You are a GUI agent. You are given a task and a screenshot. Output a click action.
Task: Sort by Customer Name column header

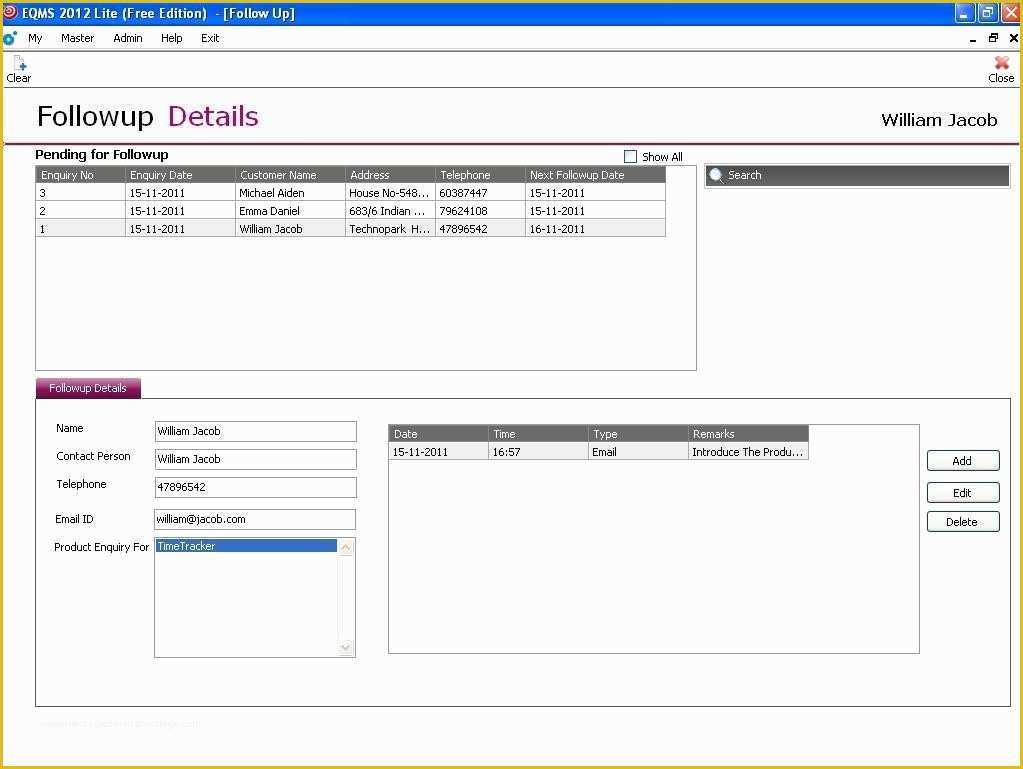290,175
